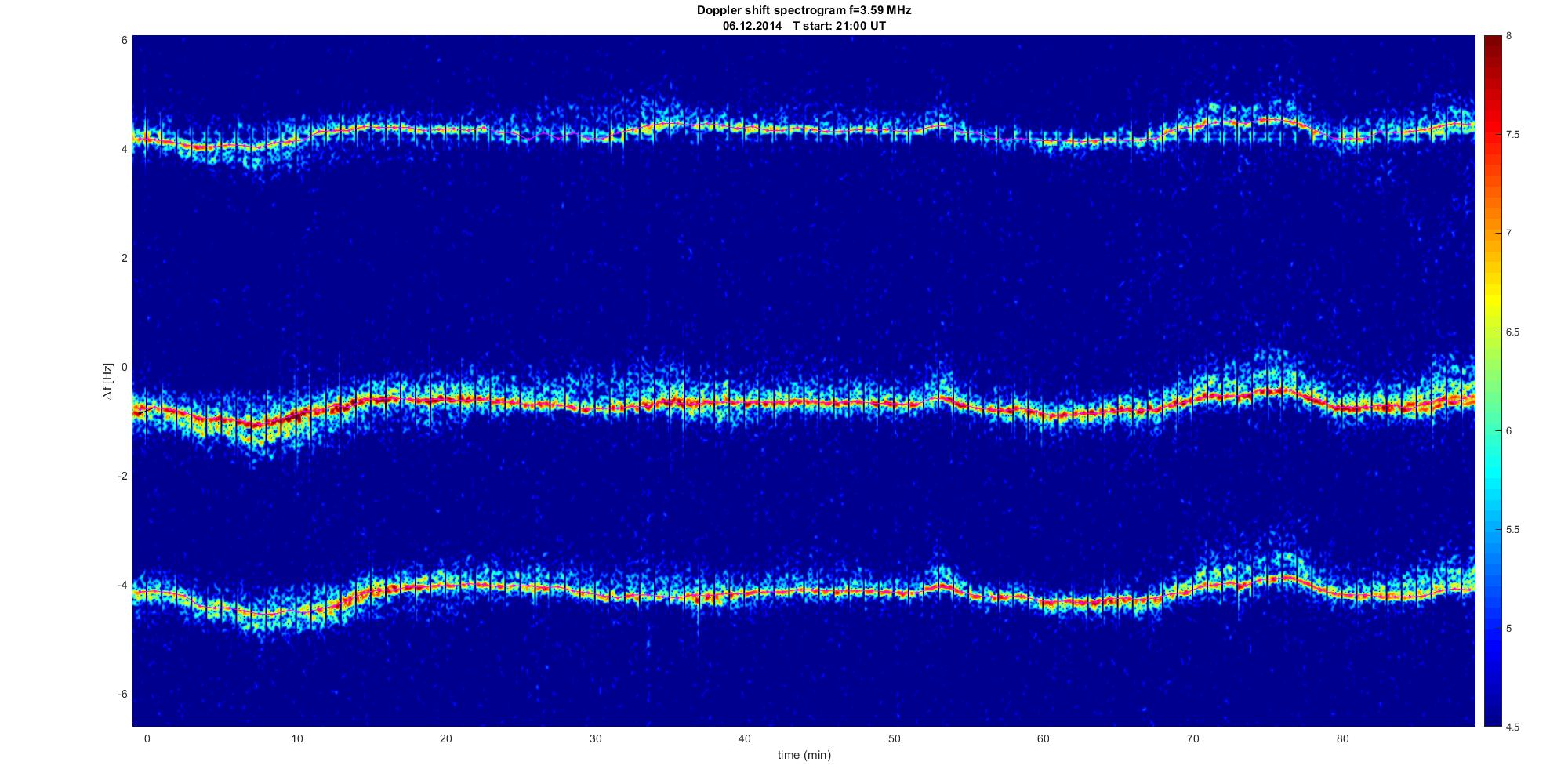Click the x-axis tick label '10'
1568x780 pixels.
click(296, 738)
